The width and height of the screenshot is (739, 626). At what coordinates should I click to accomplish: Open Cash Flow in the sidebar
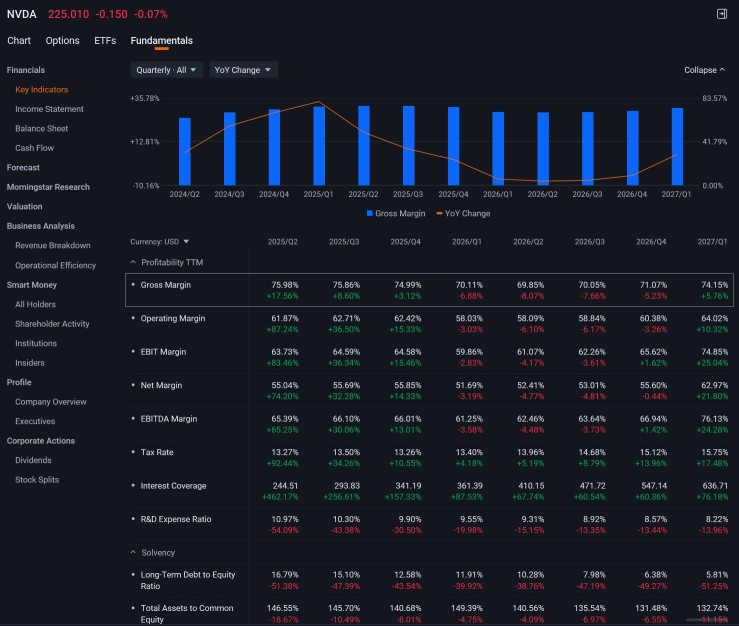(34, 148)
